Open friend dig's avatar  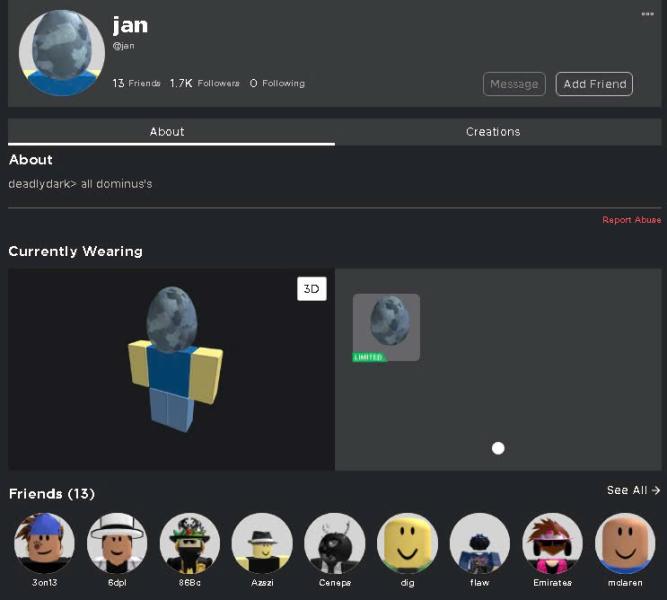[407, 543]
